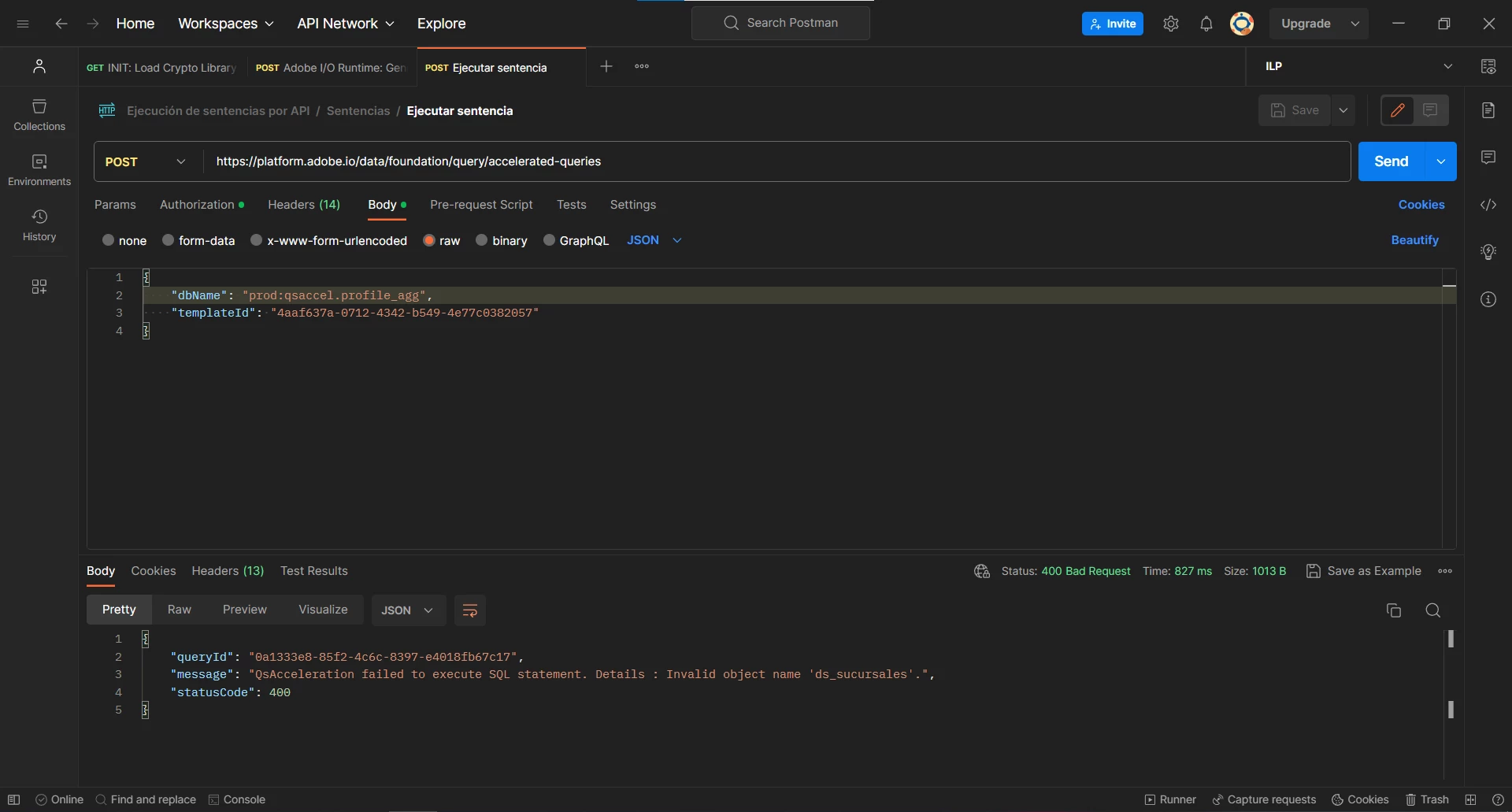Viewport: 1512px width, 812px height.
Task: Switch to the Params tab
Action: click(x=115, y=205)
